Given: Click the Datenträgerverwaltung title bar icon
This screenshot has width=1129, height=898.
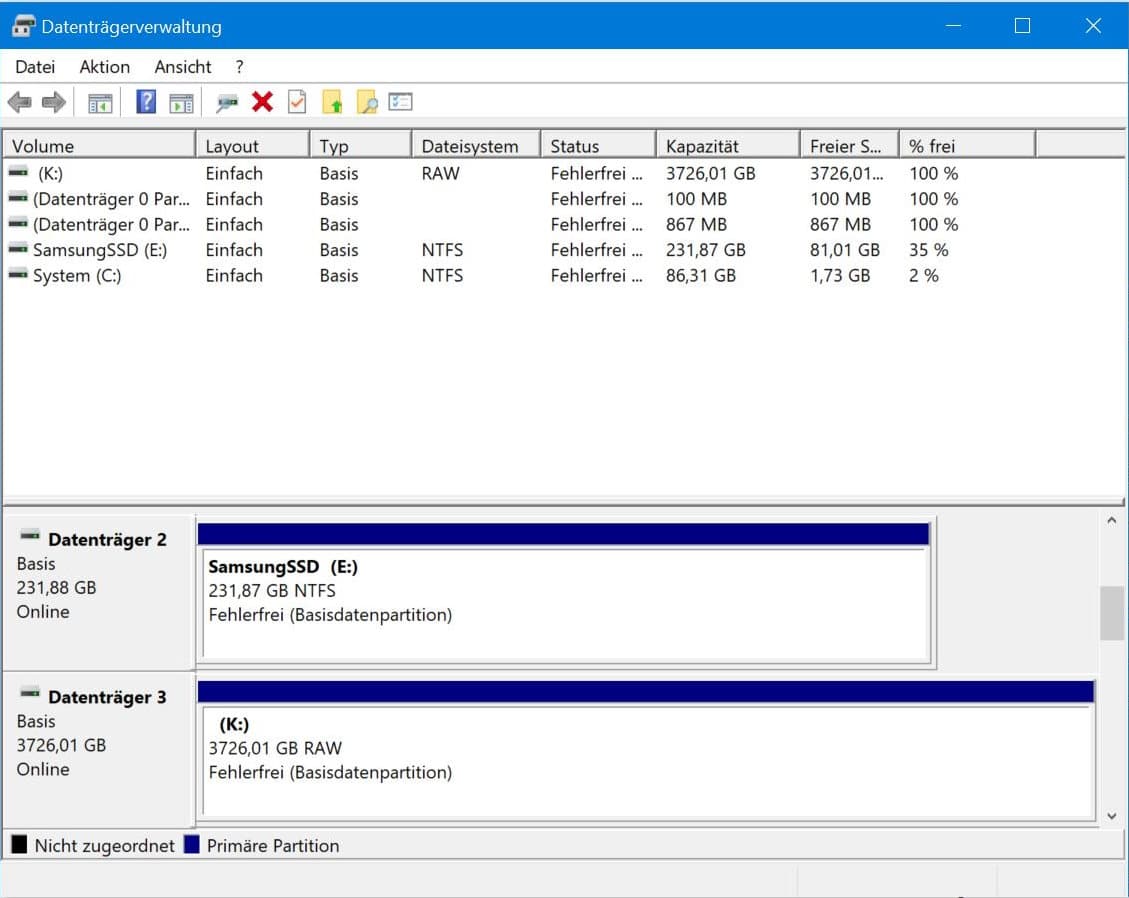Looking at the screenshot, I should (x=23, y=27).
